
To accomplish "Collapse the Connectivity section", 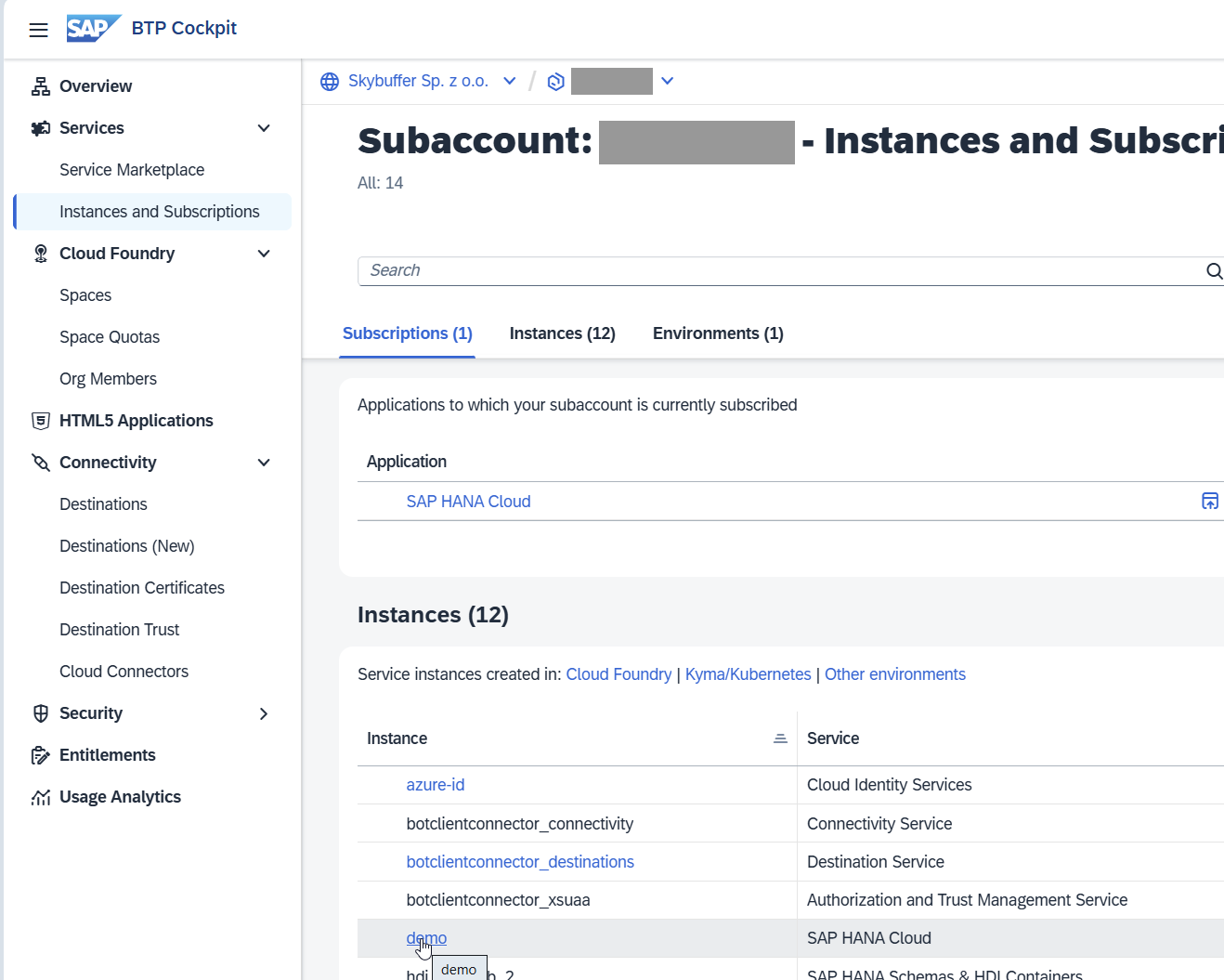I will (x=264, y=463).
